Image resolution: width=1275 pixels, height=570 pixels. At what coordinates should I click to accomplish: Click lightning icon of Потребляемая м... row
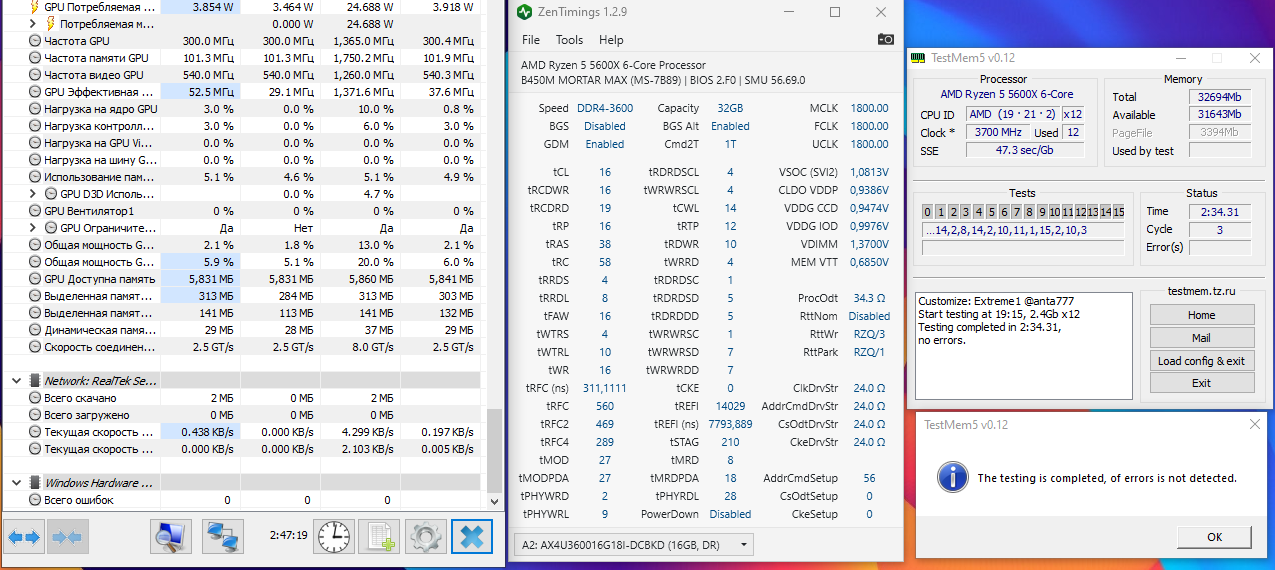(50, 23)
